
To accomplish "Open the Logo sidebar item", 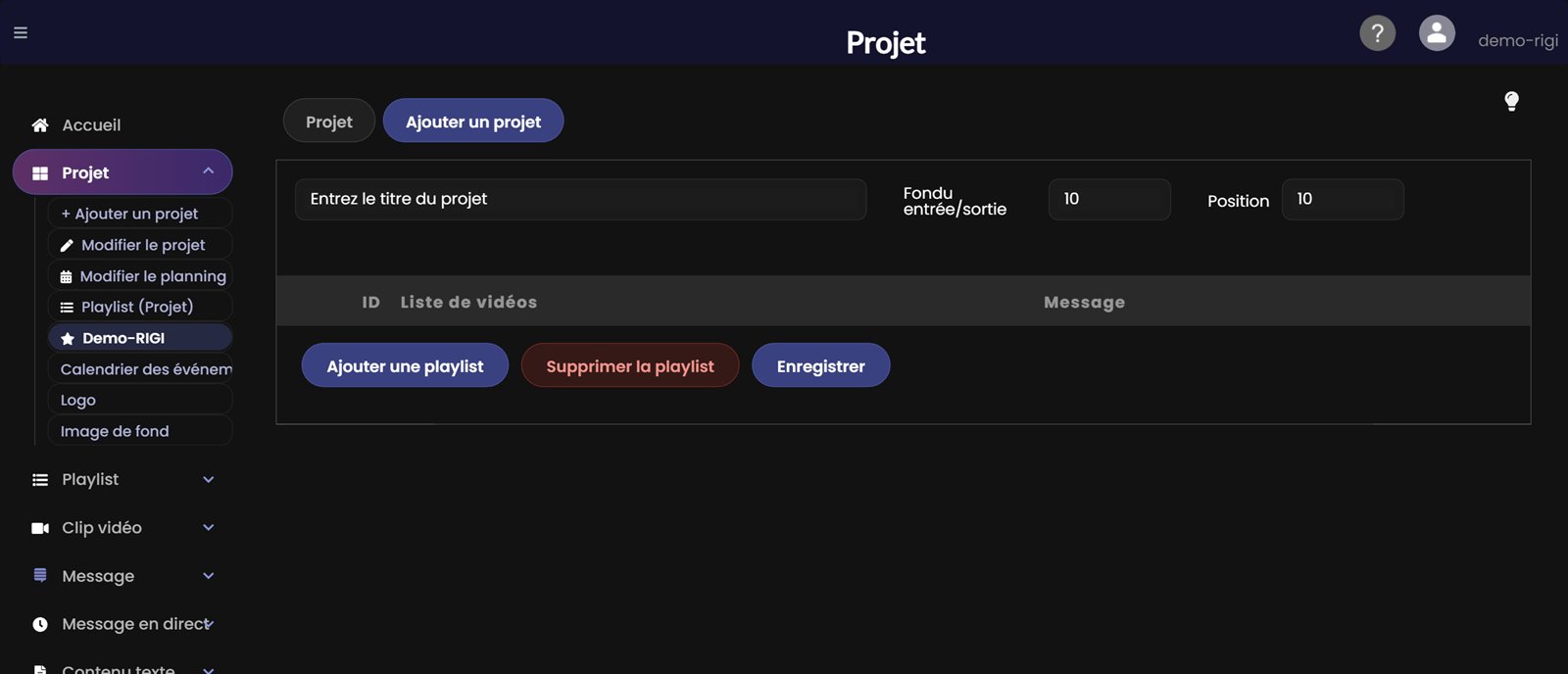I will 139,401.
